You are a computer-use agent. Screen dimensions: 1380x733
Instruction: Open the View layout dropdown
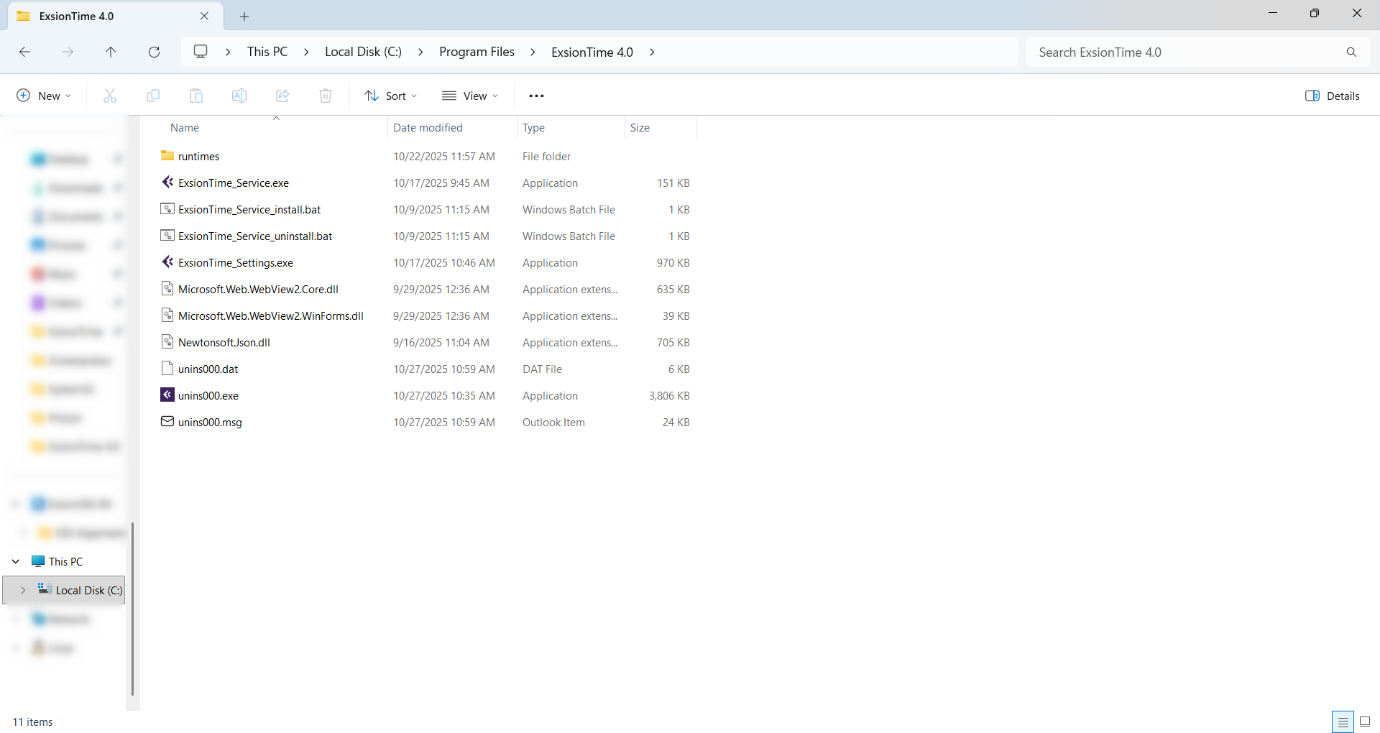click(470, 96)
